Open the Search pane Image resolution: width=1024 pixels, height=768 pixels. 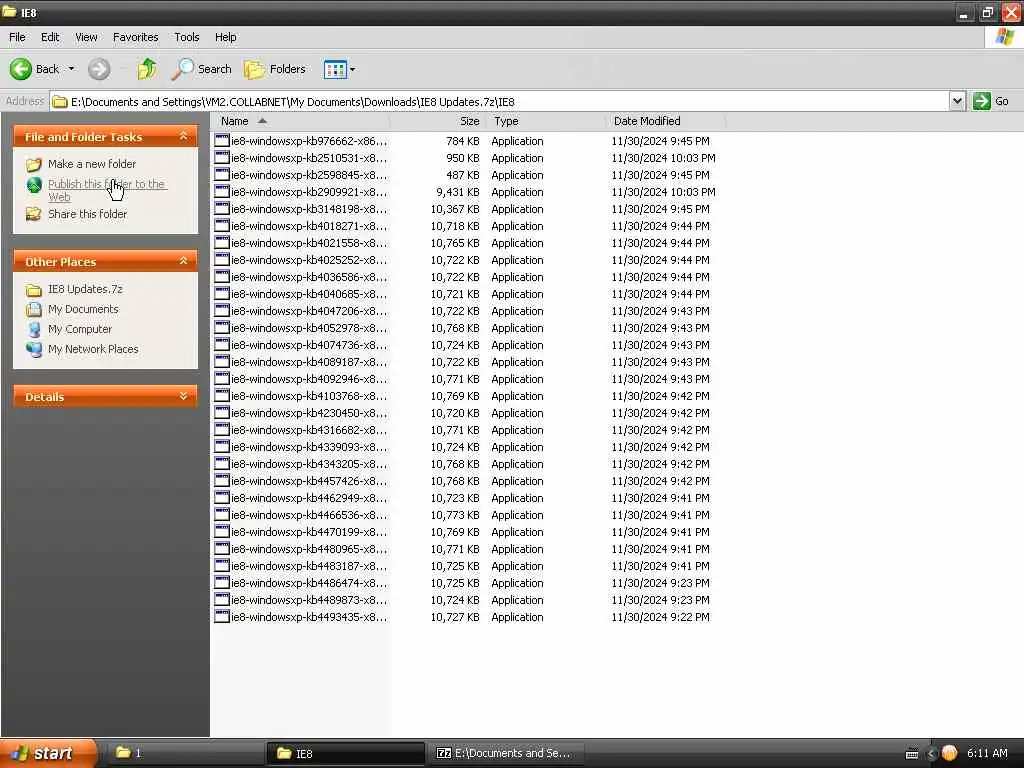point(201,69)
